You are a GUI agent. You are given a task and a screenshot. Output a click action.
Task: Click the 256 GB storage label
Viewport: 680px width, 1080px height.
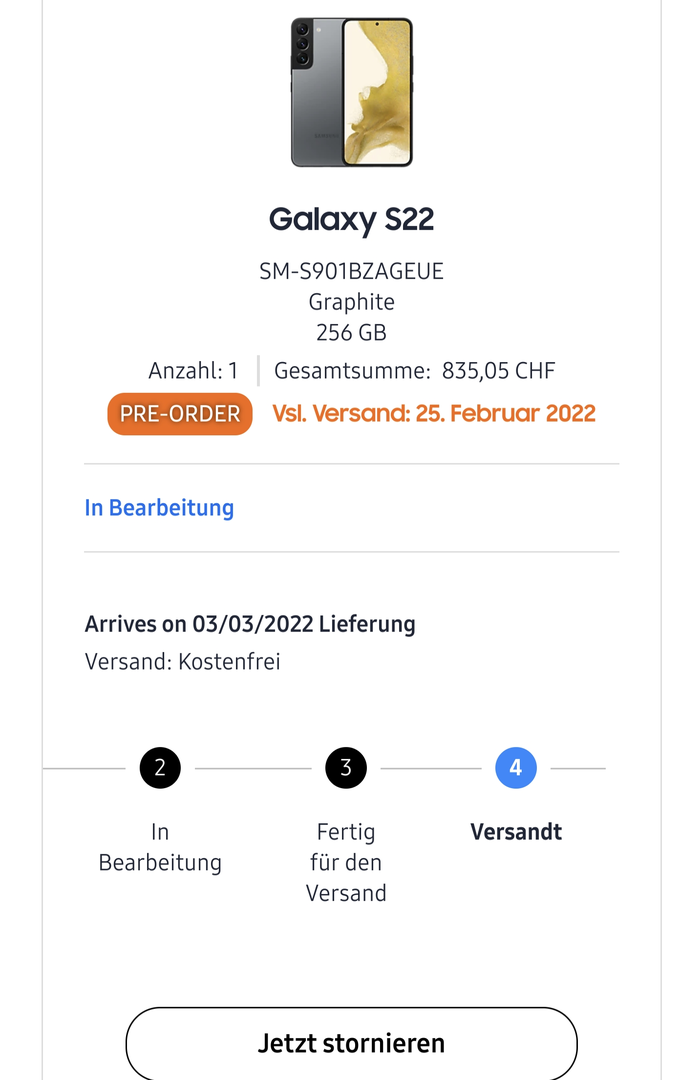[352, 333]
